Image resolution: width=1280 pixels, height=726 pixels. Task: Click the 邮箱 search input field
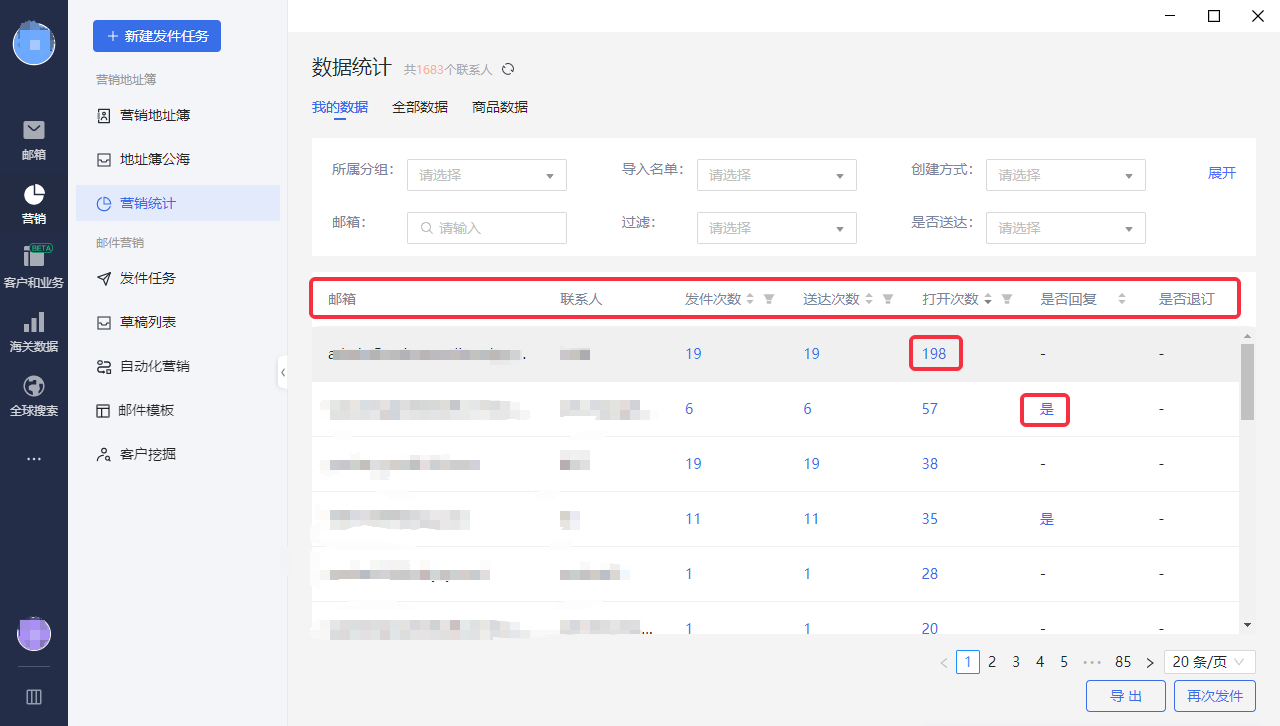[x=487, y=228]
